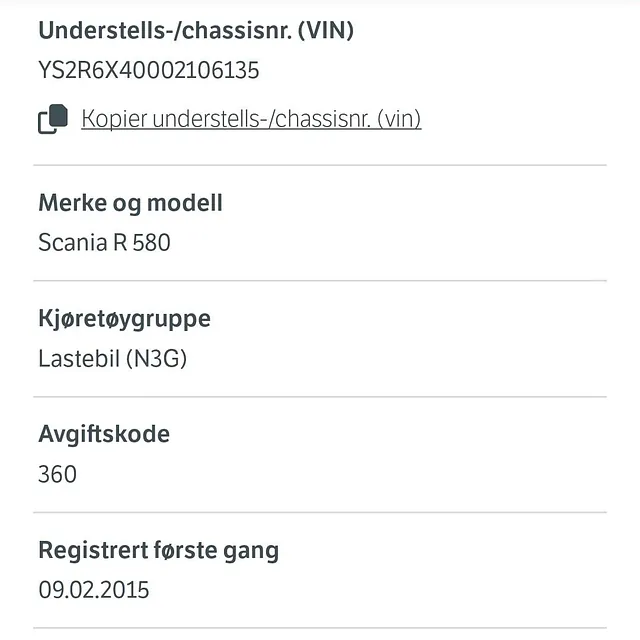Click the date 09.02.2015
Screen dimensions: 640x640
click(94, 590)
